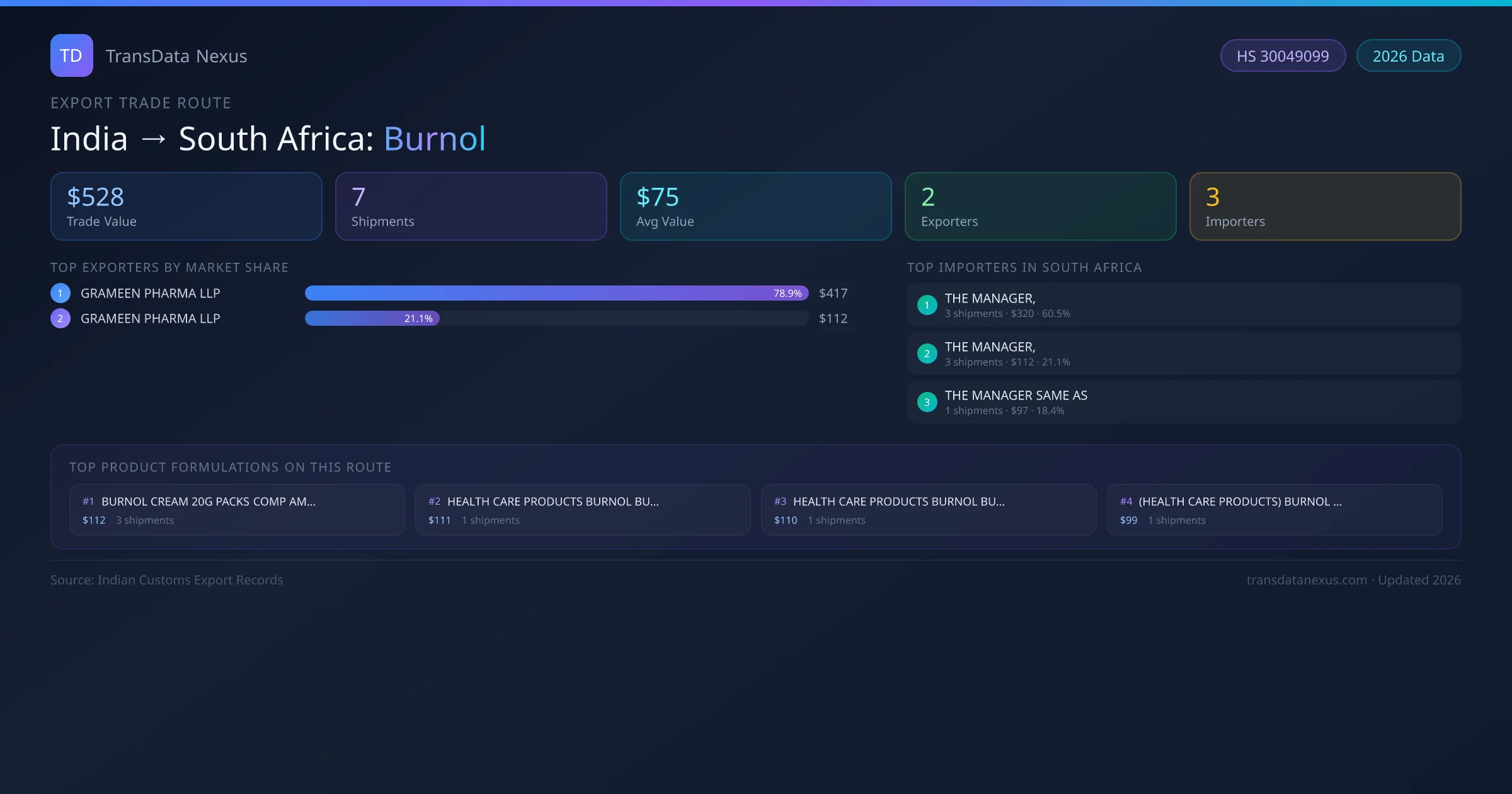Screen dimensions: 1512x794
Task: Click the green rank 3 importer badge
Action: pos(927,402)
